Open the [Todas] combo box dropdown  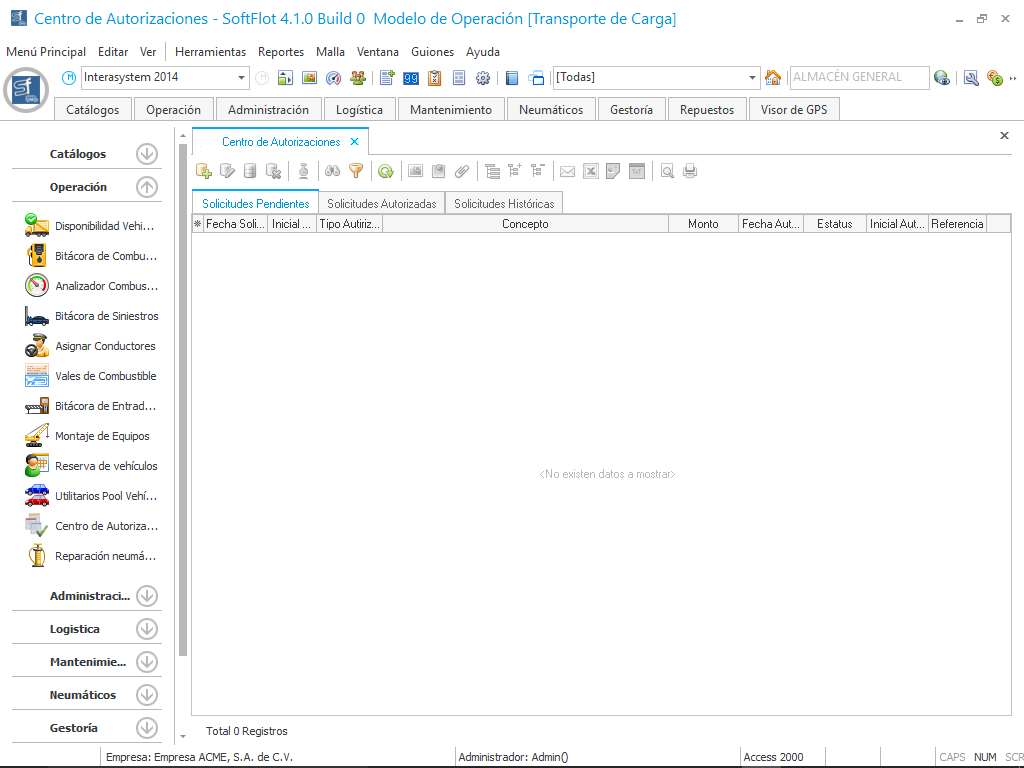click(x=753, y=78)
